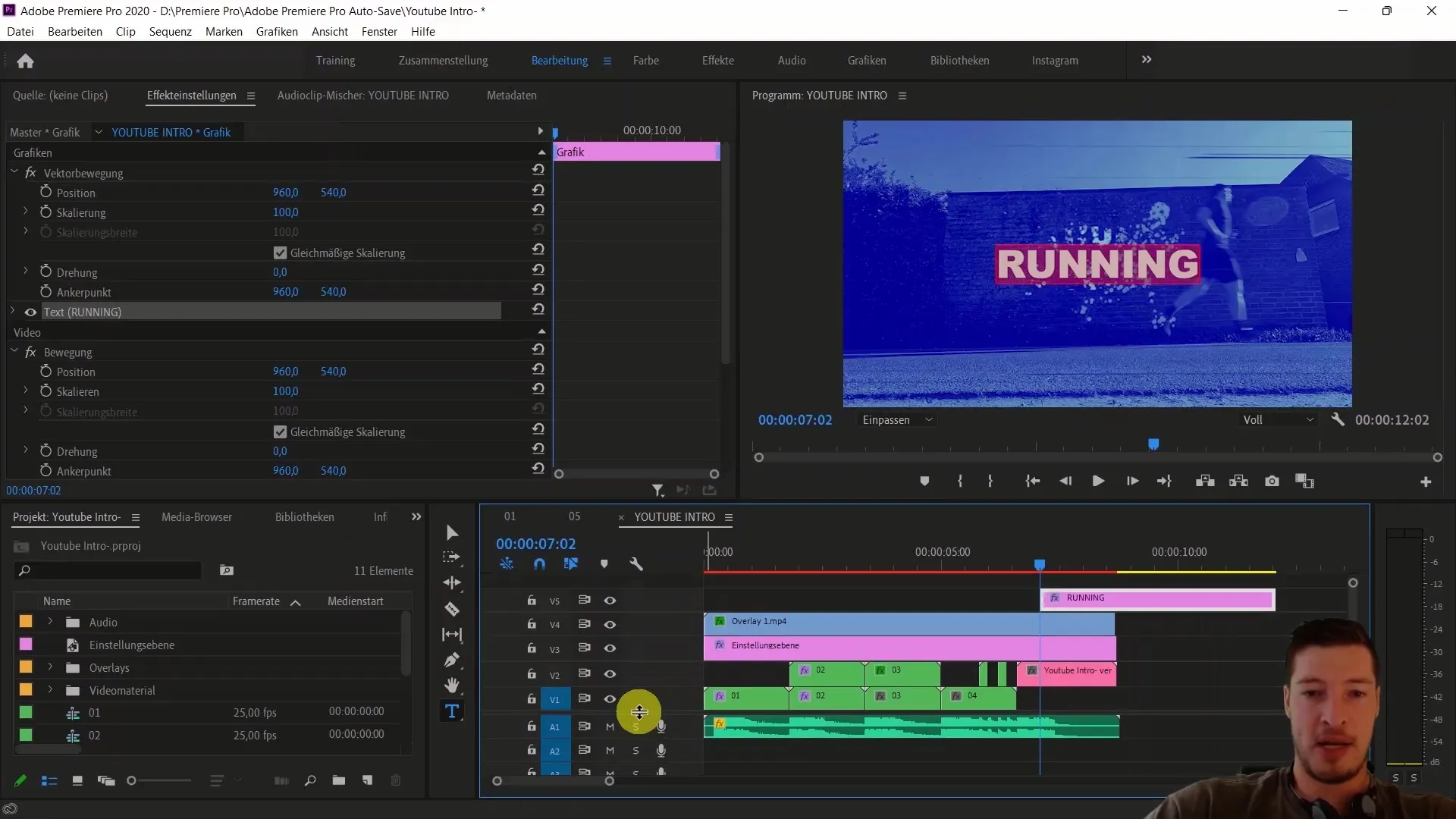The width and height of the screenshot is (1456, 819).
Task: Select the Pen tool
Action: 452,660
